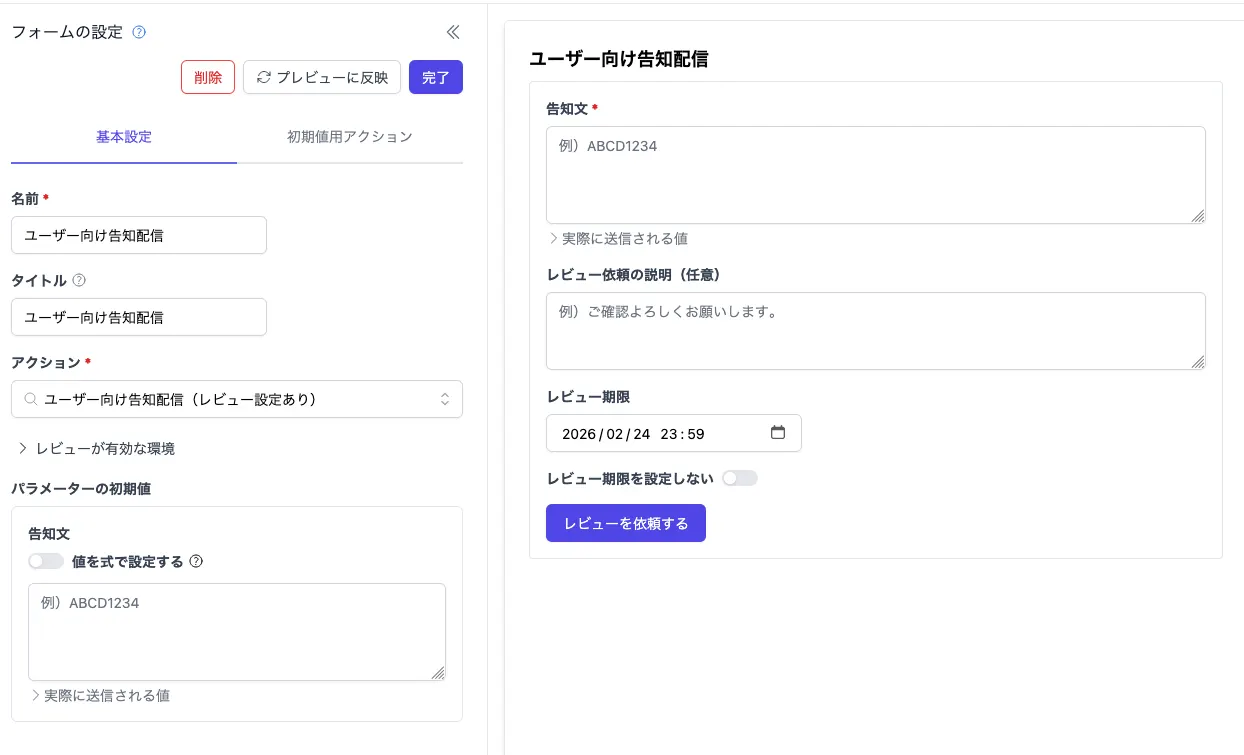The height and width of the screenshot is (755, 1244).
Task: Open help icon beside 値を式で設定する
Action: pyautogui.click(x=196, y=562)
